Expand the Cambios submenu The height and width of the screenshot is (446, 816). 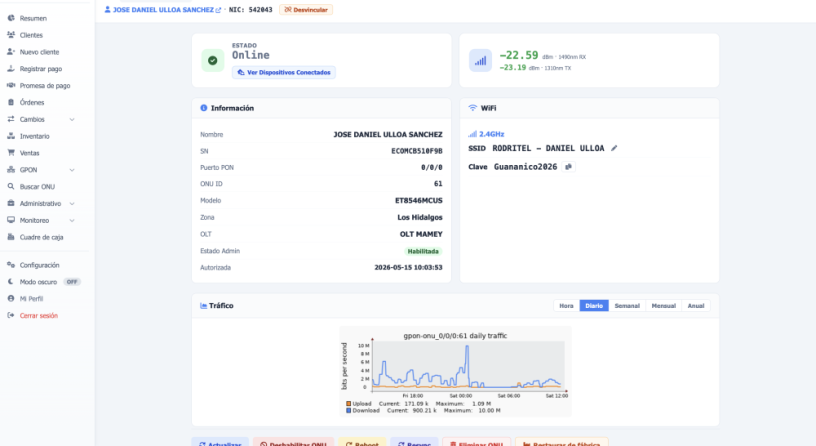(72, 119)
